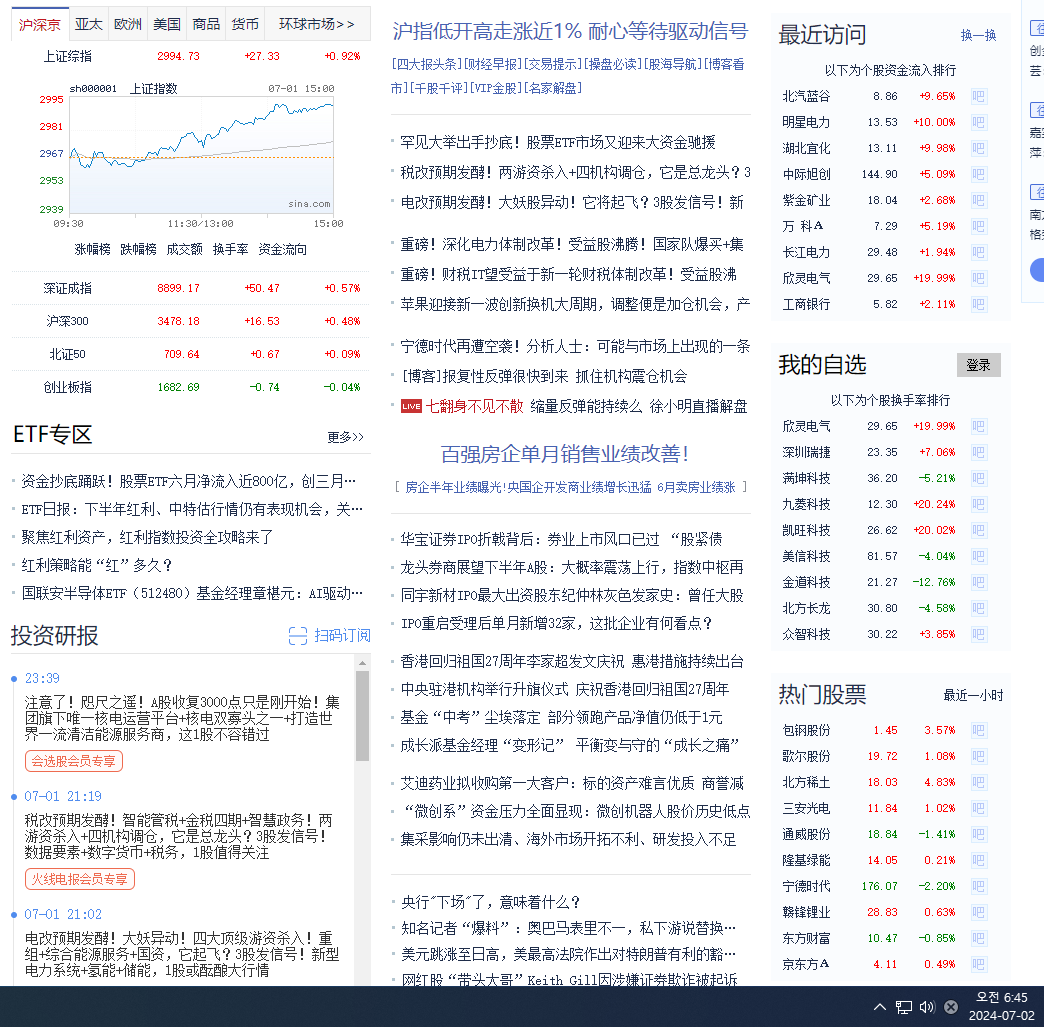Click the 吧 icon next to 宁德时代

click(x=978, y=886)
